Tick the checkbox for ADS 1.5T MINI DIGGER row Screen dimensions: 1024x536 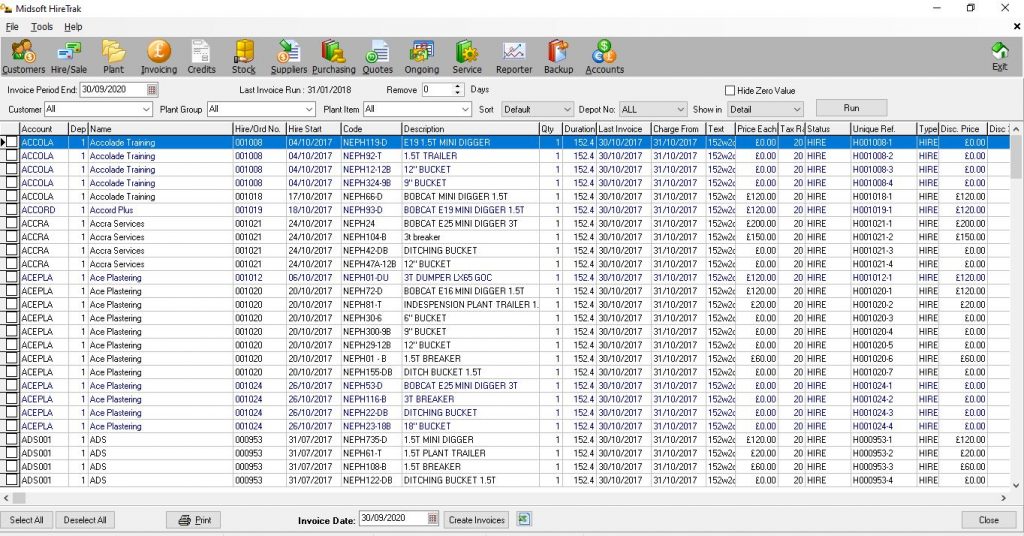(x=12, y=439)
